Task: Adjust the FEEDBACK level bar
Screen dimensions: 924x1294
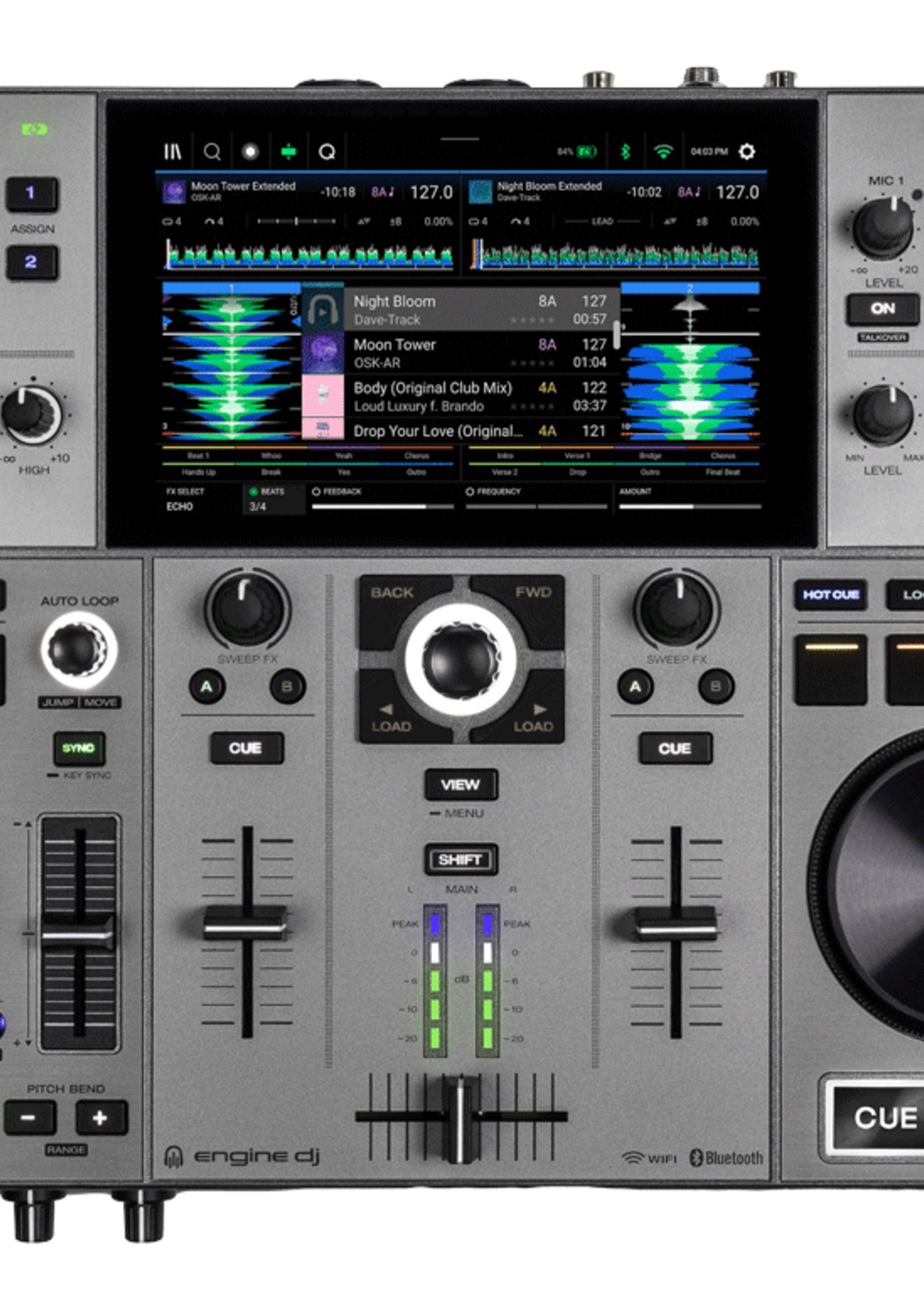Action: 383,506
